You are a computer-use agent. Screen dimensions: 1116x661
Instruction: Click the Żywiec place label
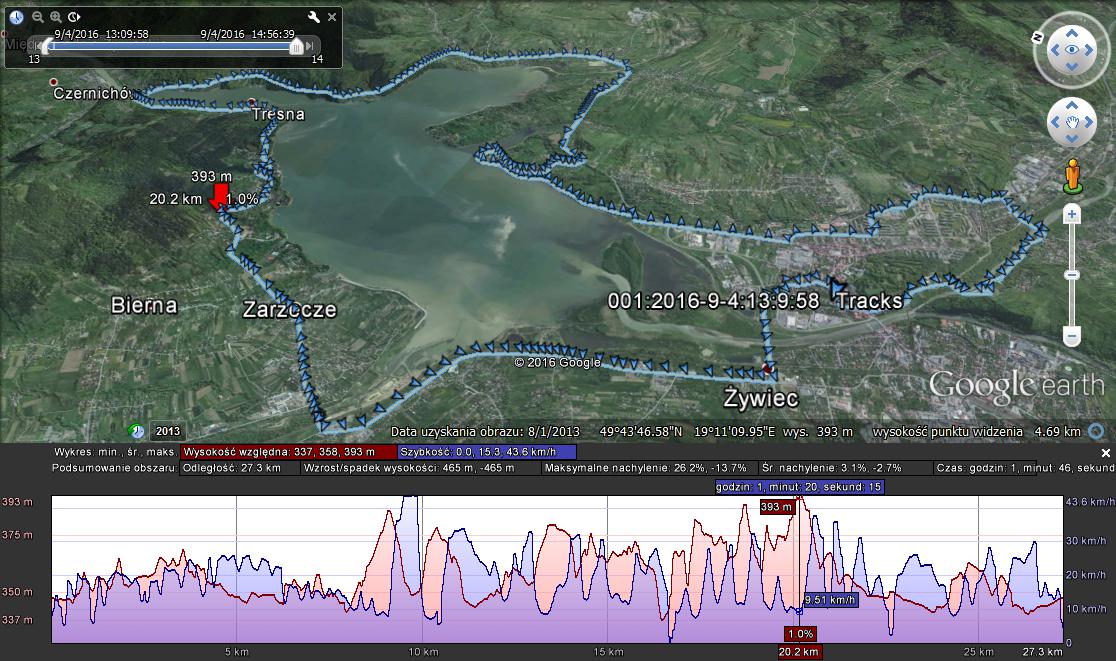(x=761, y=399)
